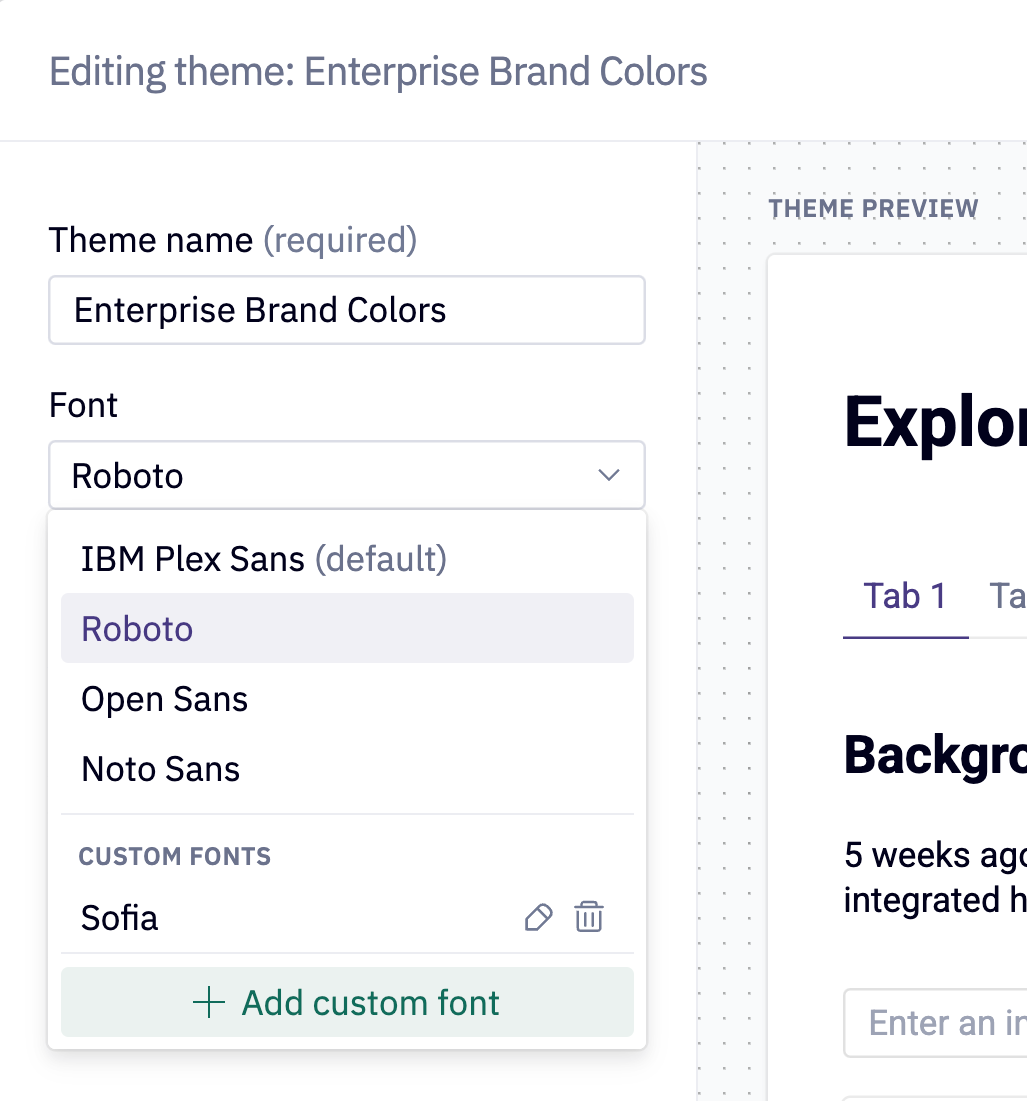This screenshot has height=1101, width=1027.
Task: Switch to Tab 1 in theme preview
Action: [905, 596]
